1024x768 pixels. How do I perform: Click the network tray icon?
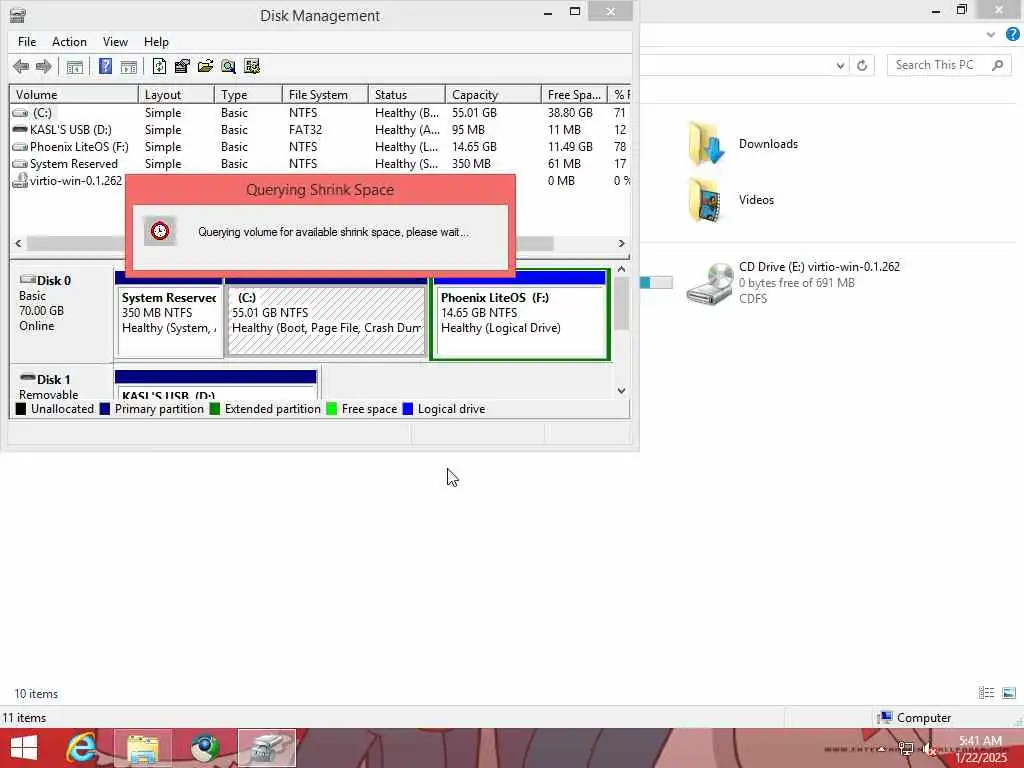pyautogui.click(x=905, y=748)
